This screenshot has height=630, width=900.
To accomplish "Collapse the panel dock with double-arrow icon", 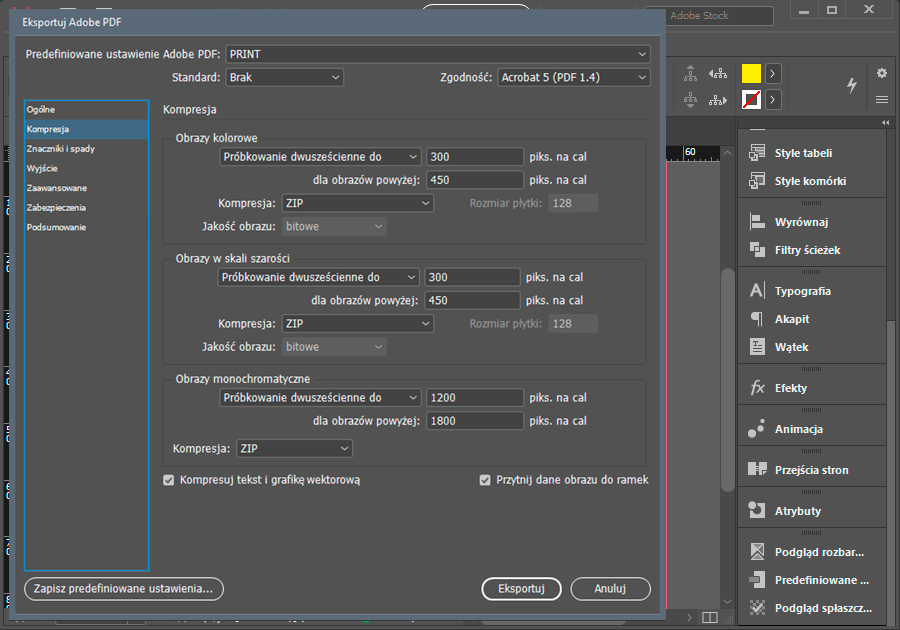I will pos(886,123).
